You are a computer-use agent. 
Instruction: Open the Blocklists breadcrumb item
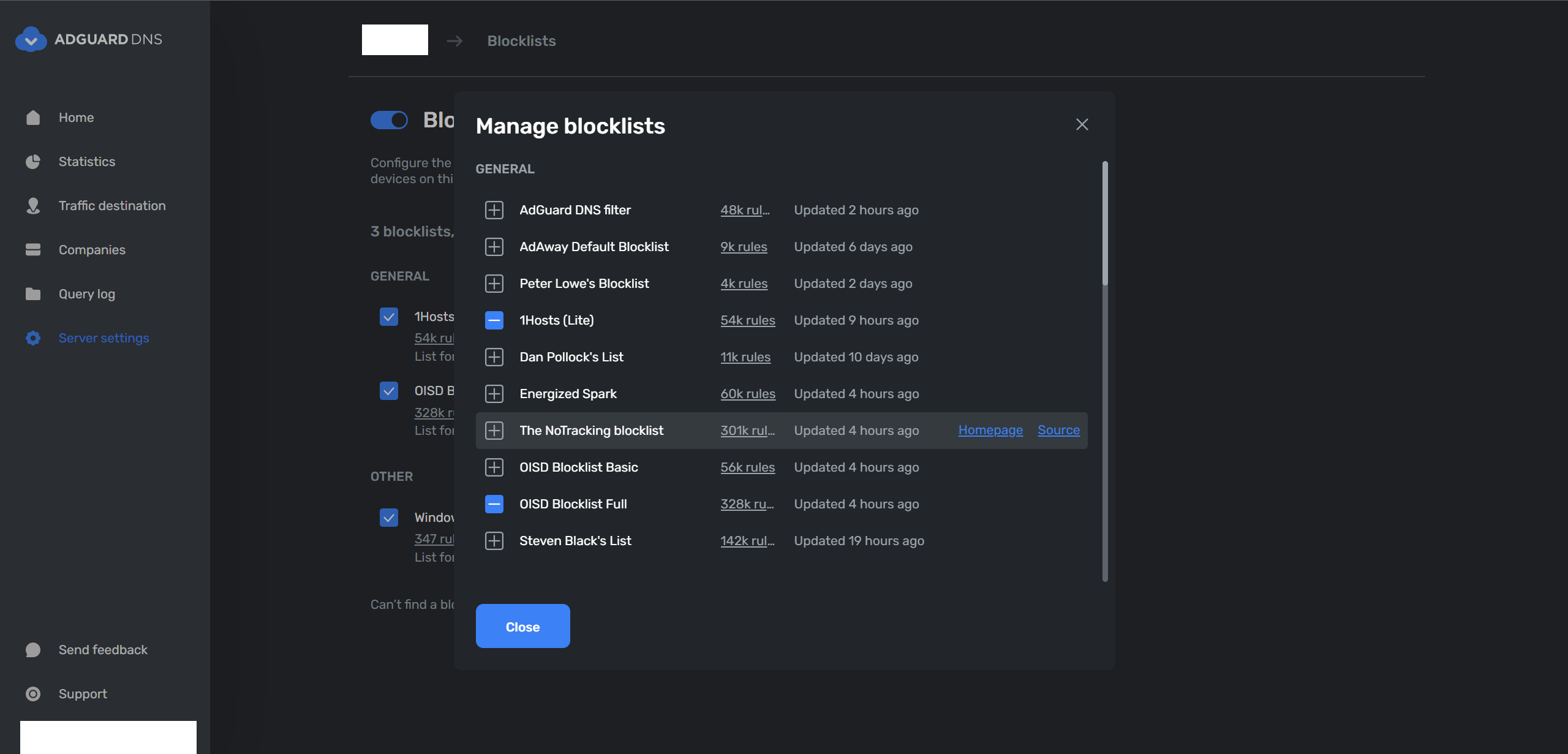point(521,40)
